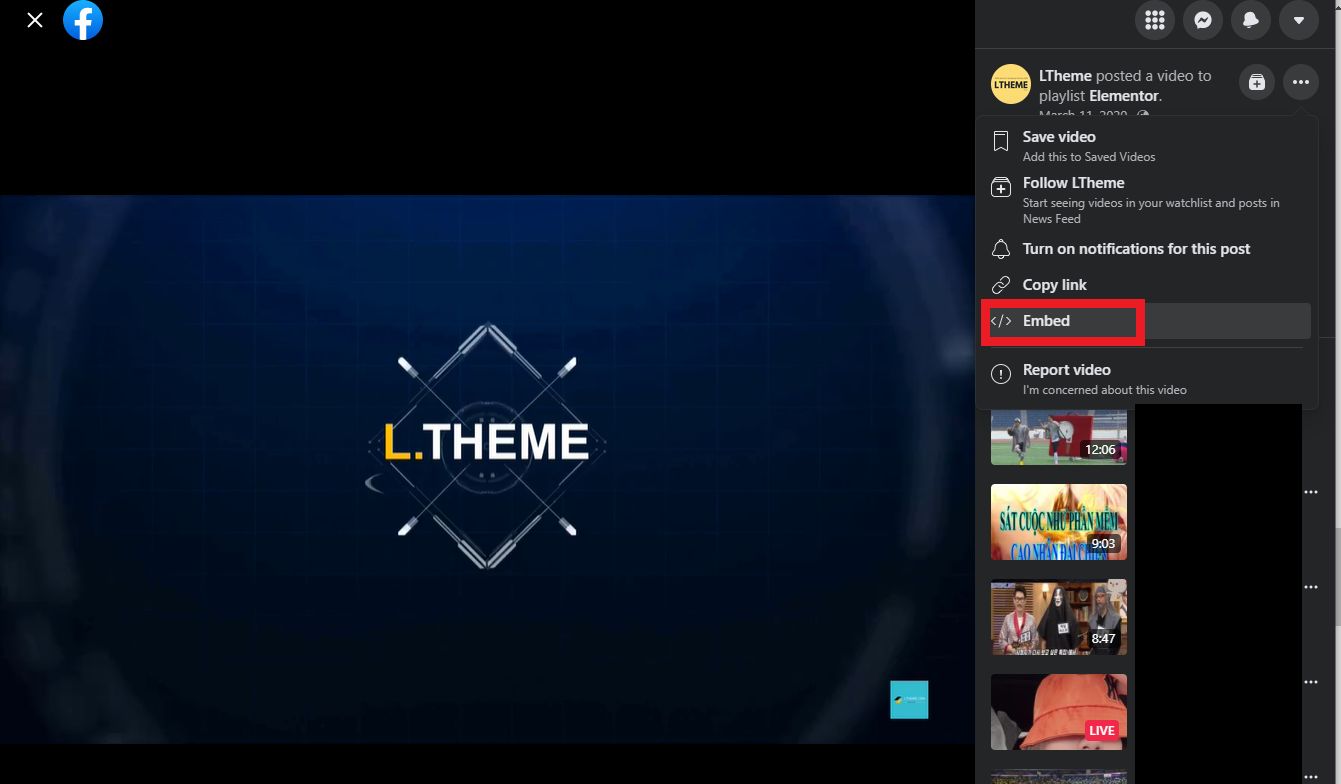Turn on notifications for this post
Viewport: 1341px width, 784px height.
1136,249
